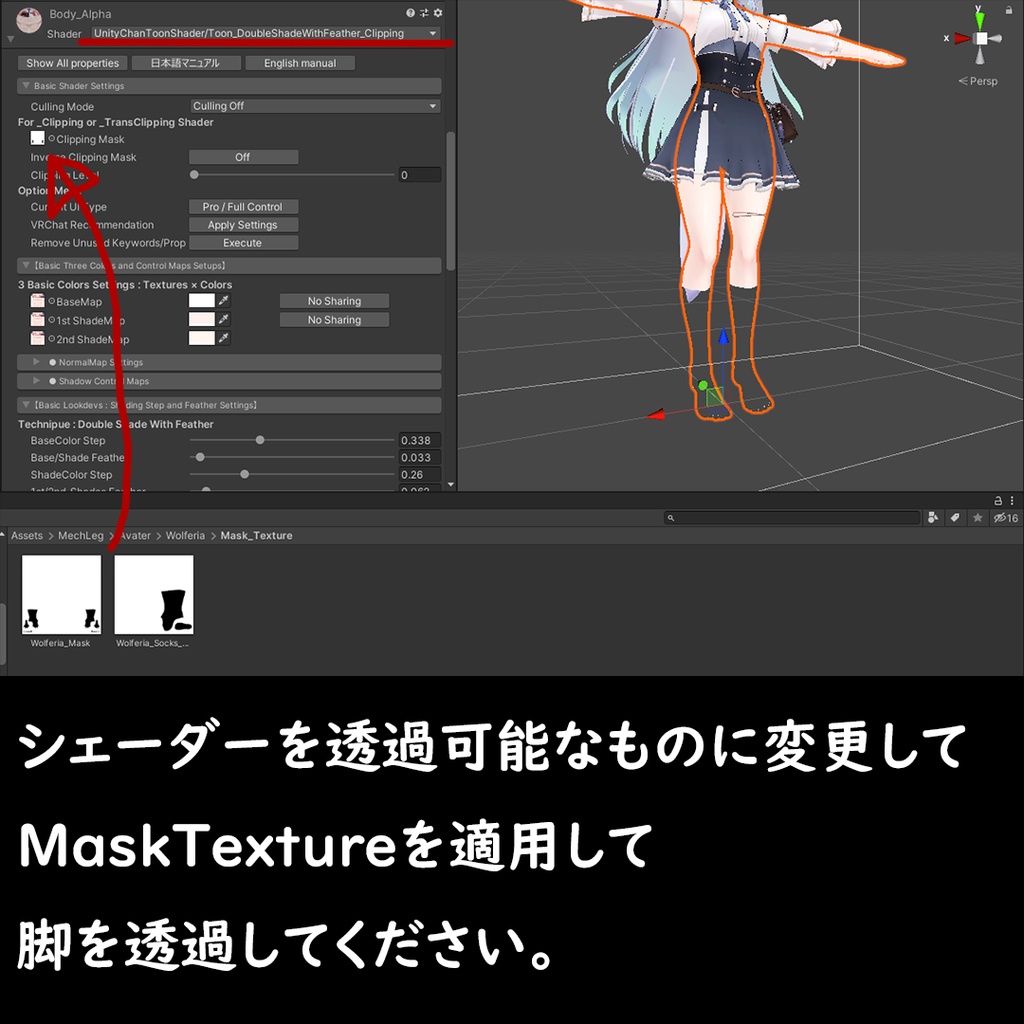Click the Body_Alpha material preview sphere
Image resolution: width=1024 pixels, height=1024 pixels.
click(x=29, y=20)
